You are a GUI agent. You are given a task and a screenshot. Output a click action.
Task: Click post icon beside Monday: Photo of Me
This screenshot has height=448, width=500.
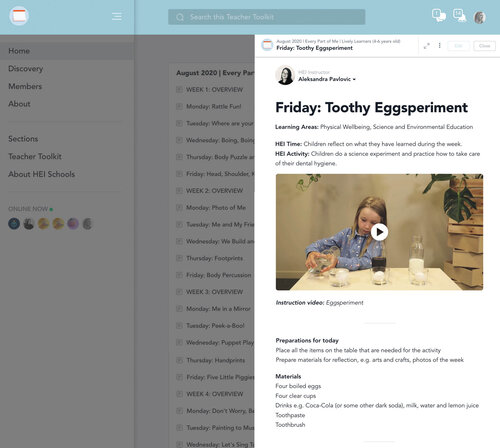point(179,208)
